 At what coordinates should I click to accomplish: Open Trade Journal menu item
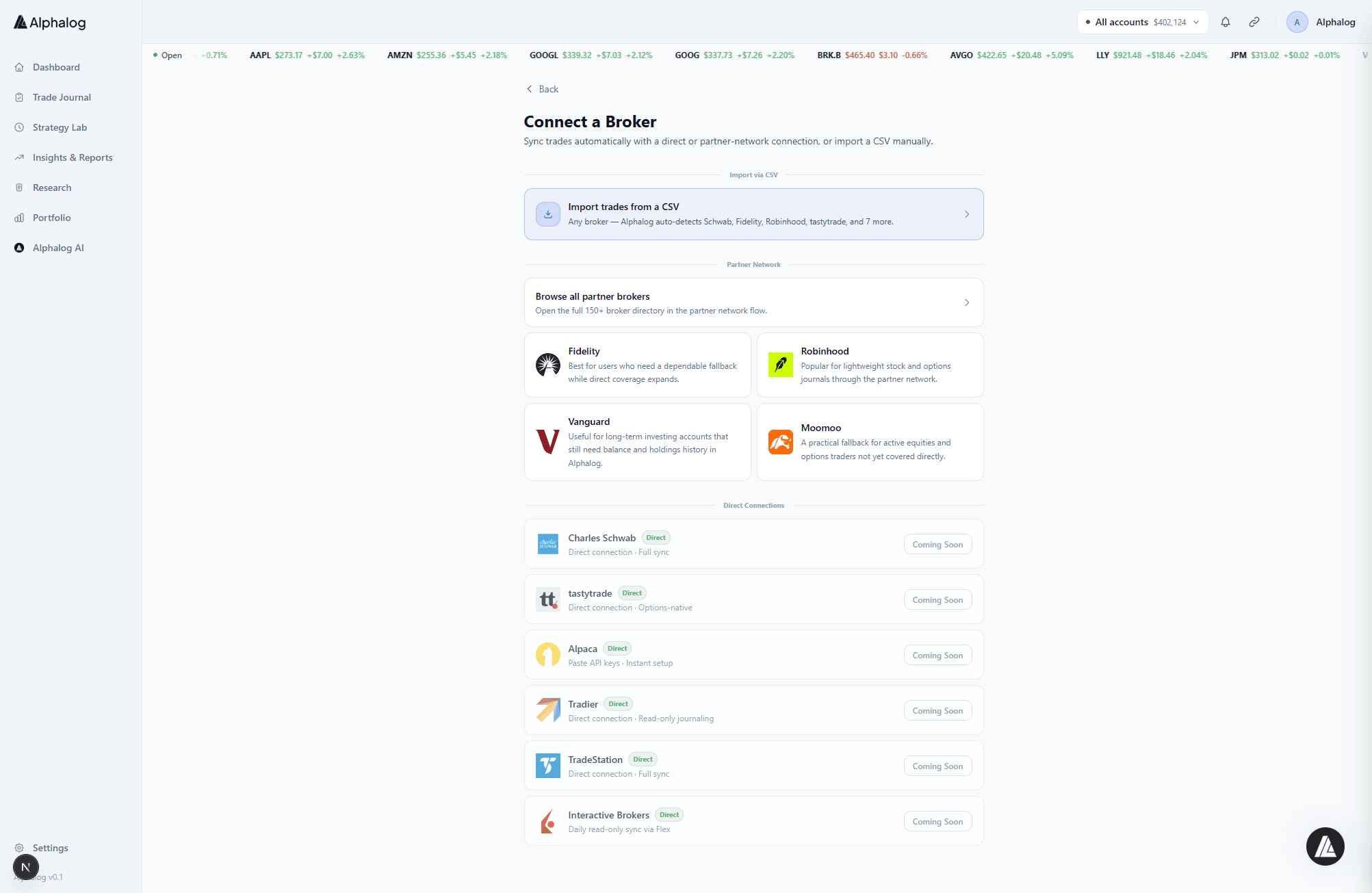tap(62, 97)
